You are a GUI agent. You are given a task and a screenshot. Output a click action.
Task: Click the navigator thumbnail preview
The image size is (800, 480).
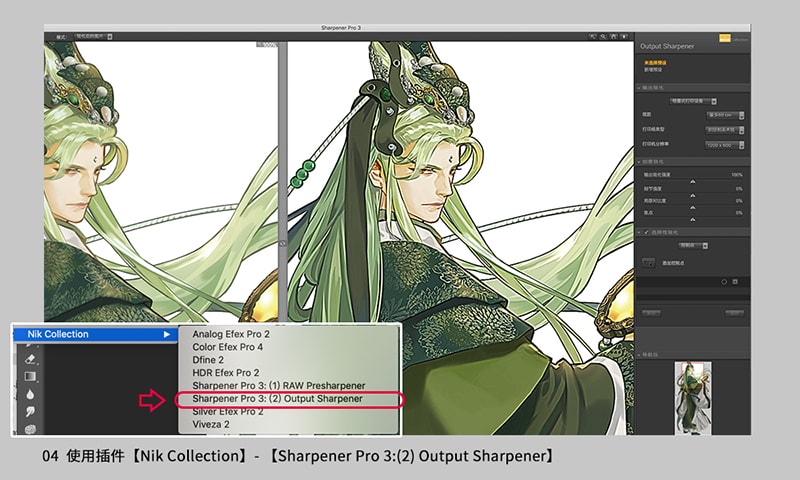pos(691,397)
